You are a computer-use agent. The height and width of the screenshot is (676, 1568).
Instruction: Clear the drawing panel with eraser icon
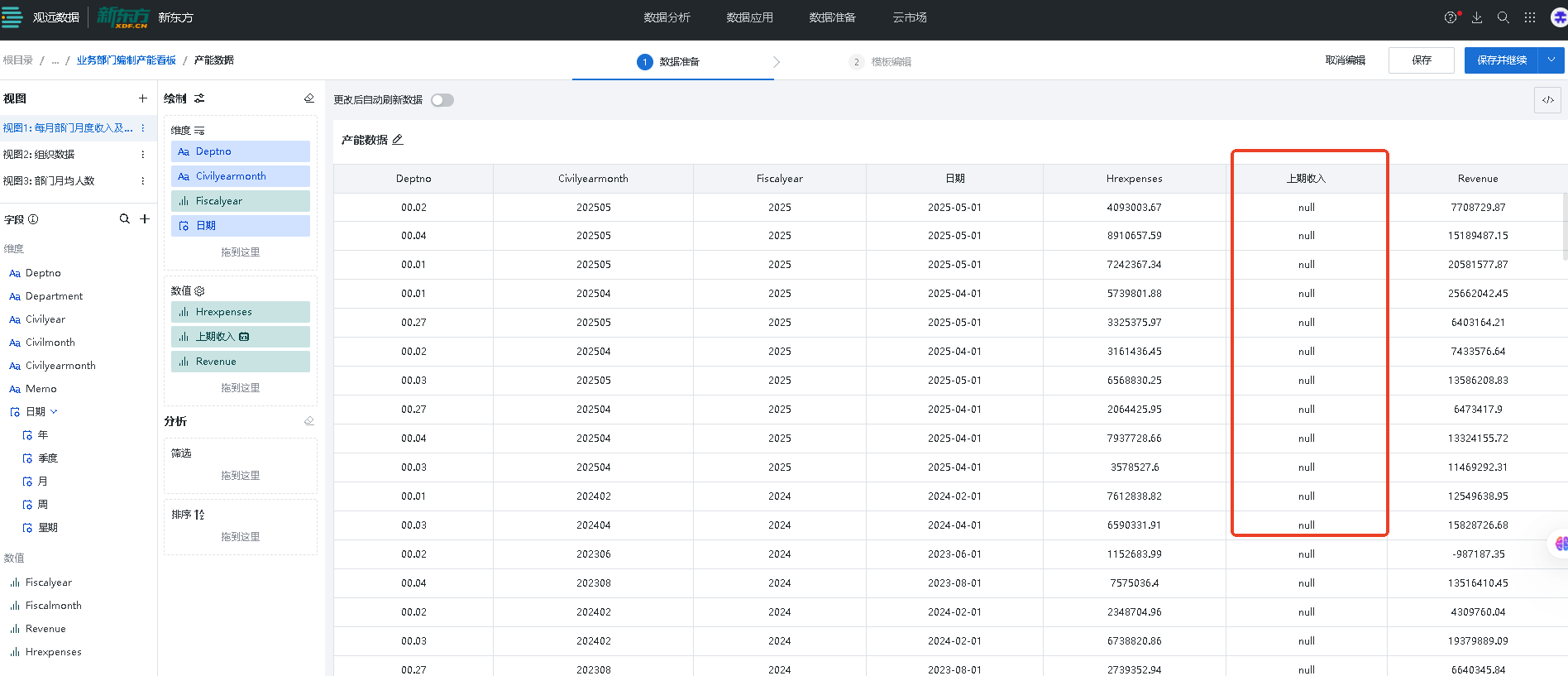308,98
